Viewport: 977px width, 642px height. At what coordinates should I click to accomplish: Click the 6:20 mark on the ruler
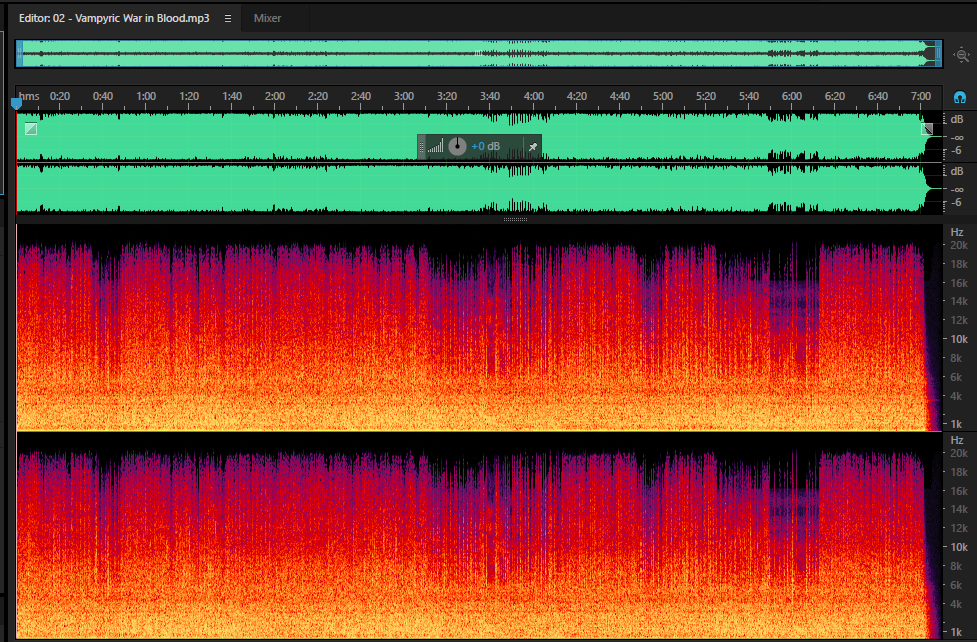(x=835, y=96)
